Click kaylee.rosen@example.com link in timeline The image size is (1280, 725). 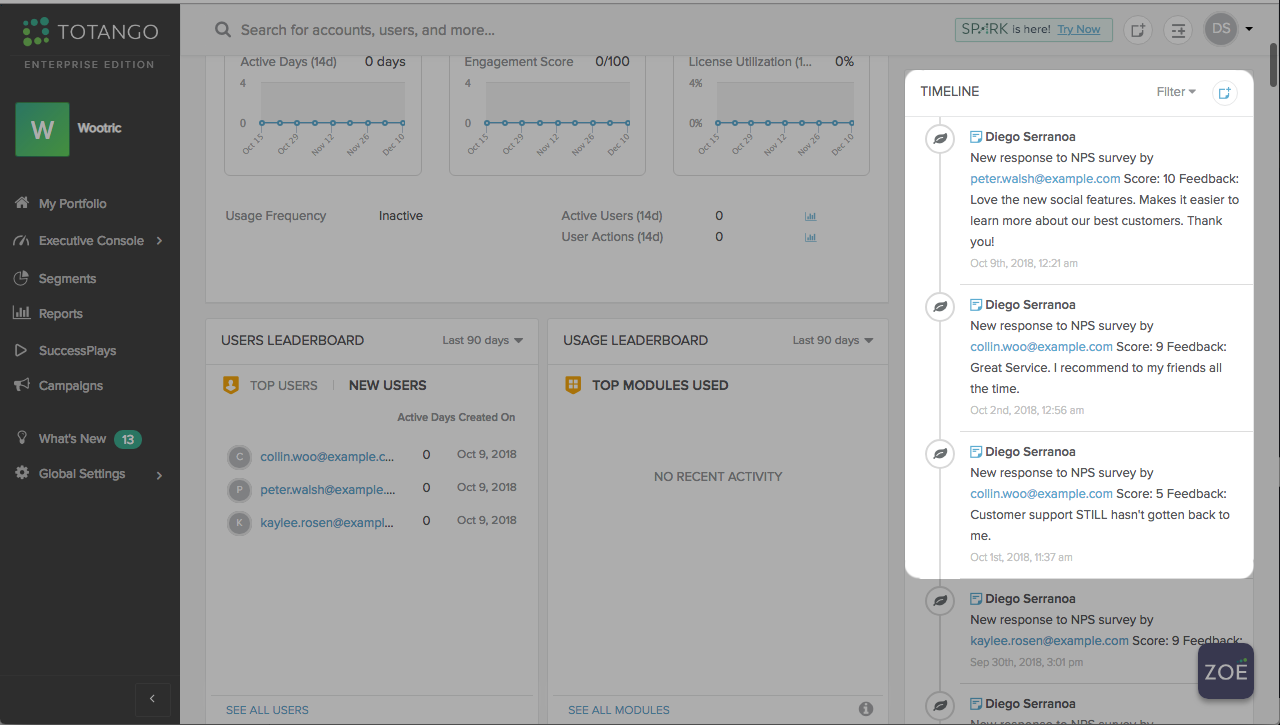click(x=1049, y=641)
